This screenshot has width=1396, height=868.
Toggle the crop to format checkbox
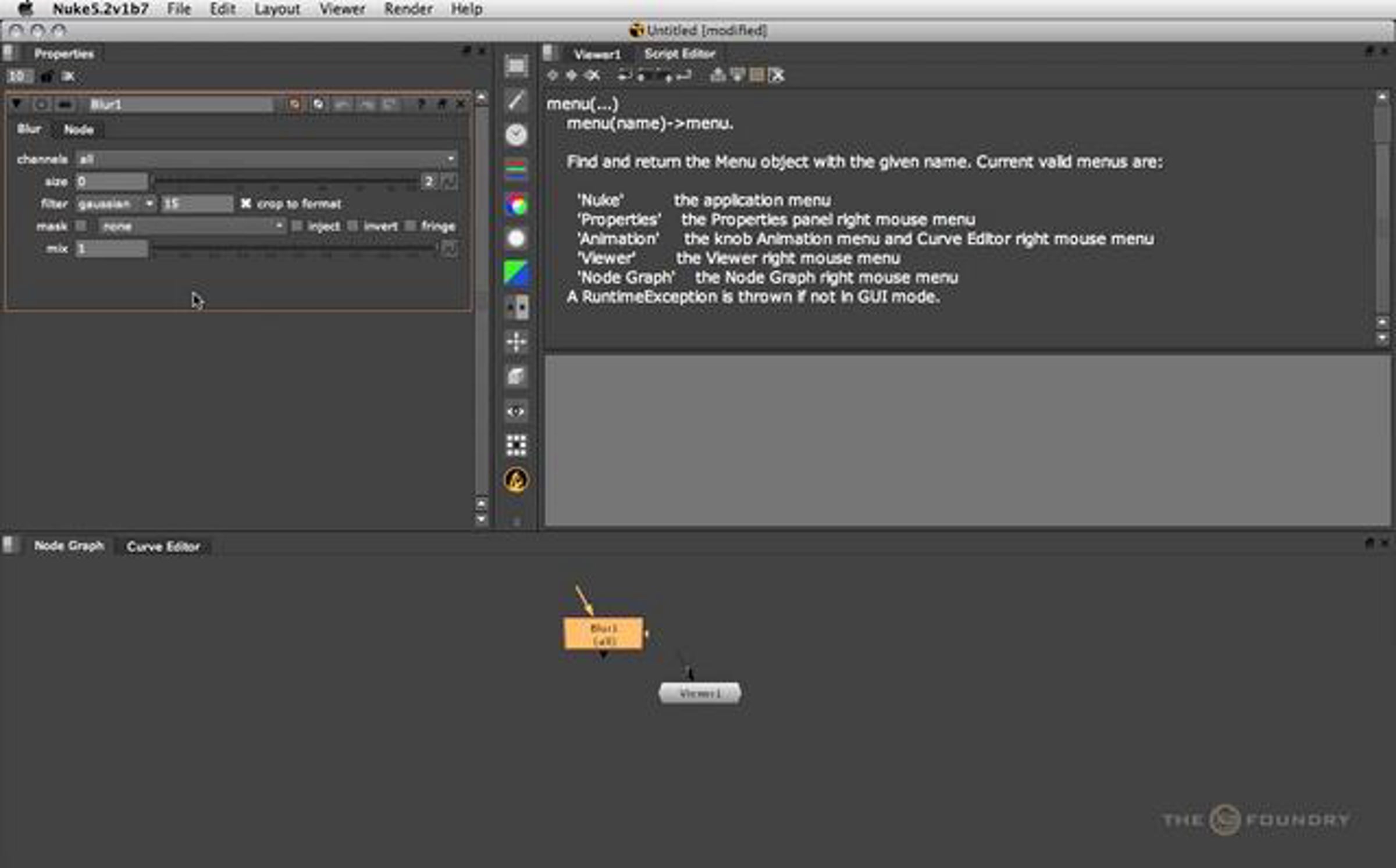click(246, 203)
